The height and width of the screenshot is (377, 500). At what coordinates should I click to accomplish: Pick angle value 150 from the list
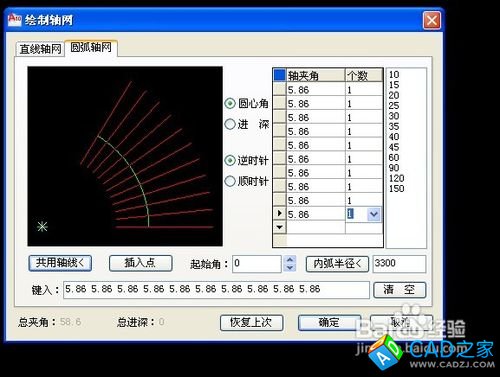click(397, 189)
